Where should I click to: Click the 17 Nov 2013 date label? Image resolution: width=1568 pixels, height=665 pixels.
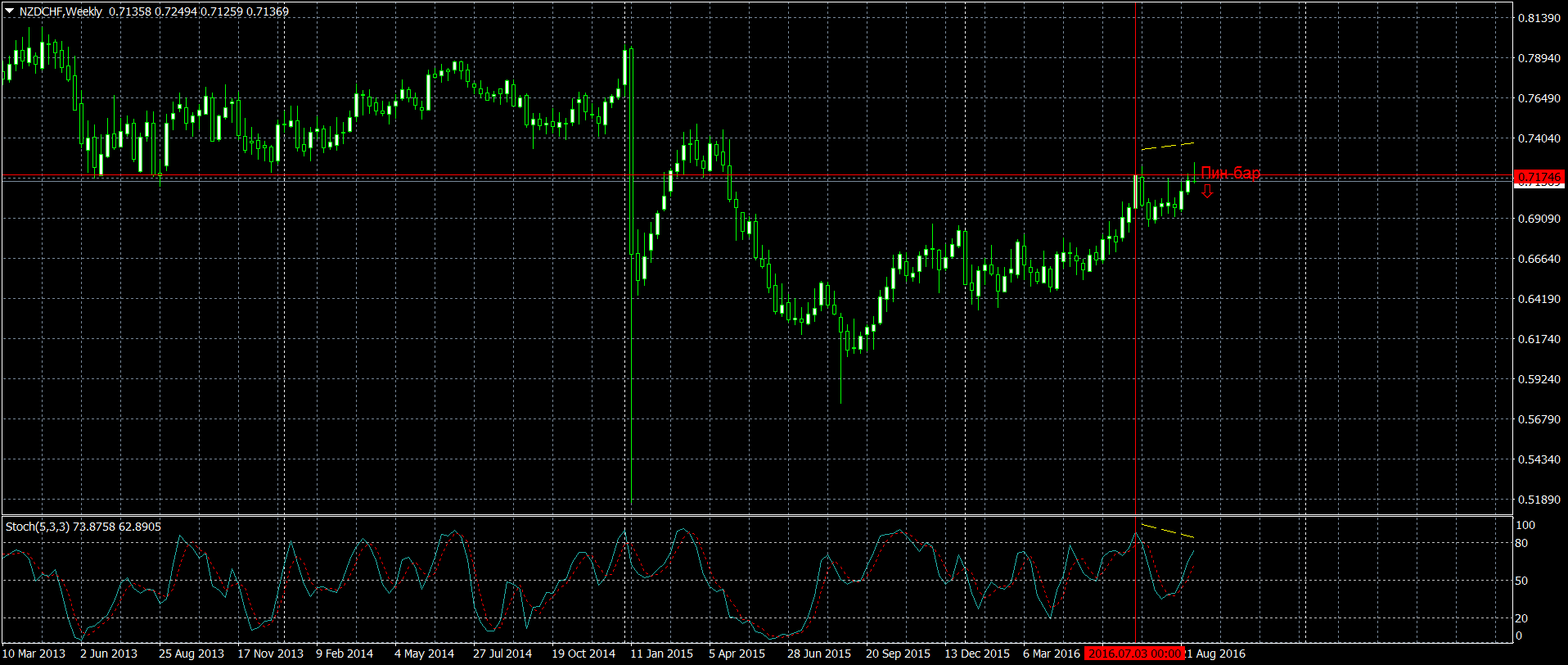pos(270,654)
